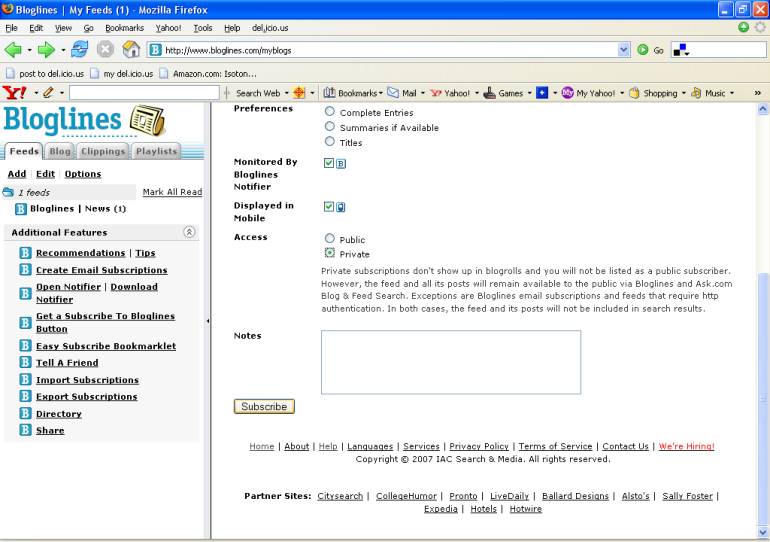Screen dimensions: 770x542
Task: Click the page scrollbar down arrow
Action: click(763, 532)
